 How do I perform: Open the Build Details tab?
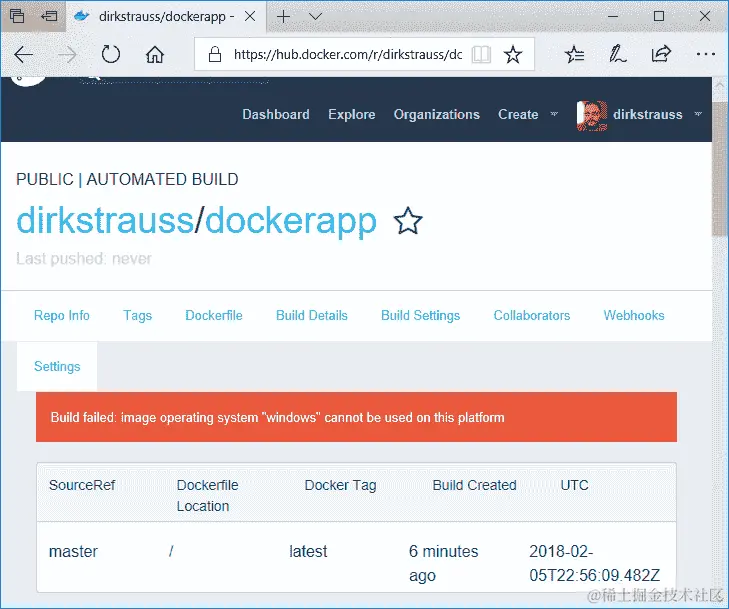pyautogui.click(x=312, y=316)
